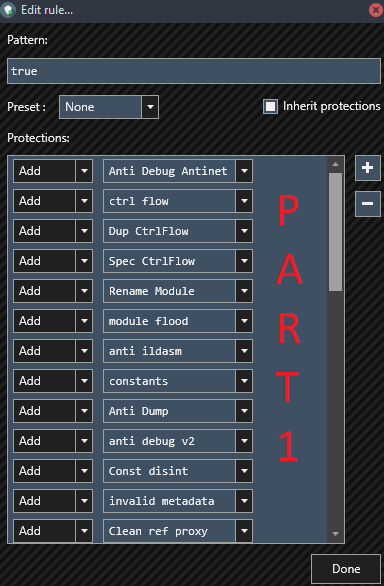
Task: Open Add action dropdown for ctrl flow
Action: (53, 201)
